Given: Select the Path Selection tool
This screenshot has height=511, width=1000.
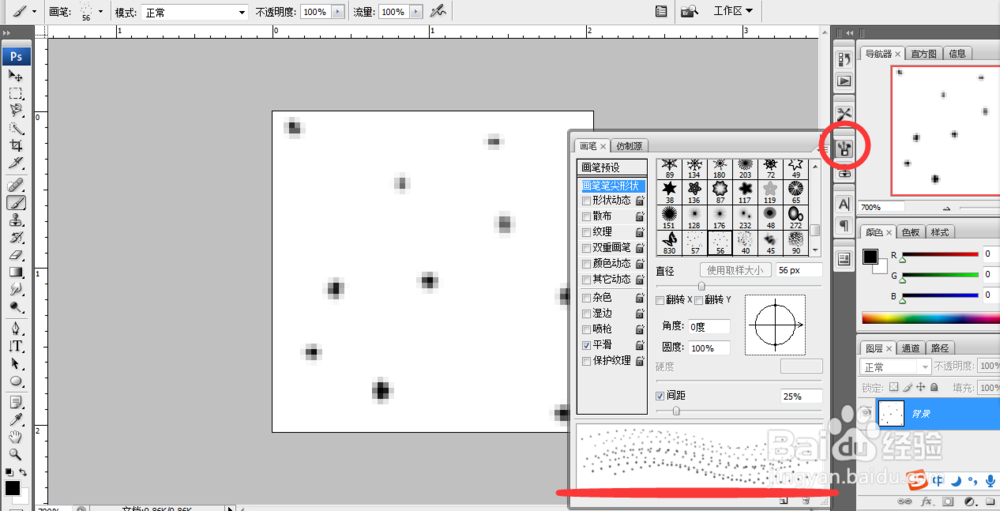Looking at the screenshot, I should pyautogui.click(x=16, y=364).
